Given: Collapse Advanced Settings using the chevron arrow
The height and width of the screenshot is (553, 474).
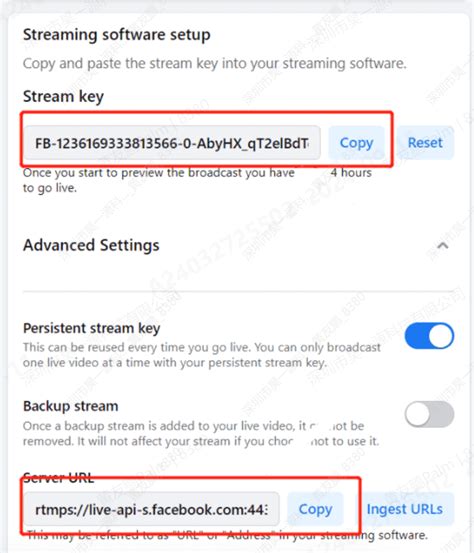Looking at the screenshot, I should click(443, 245).
